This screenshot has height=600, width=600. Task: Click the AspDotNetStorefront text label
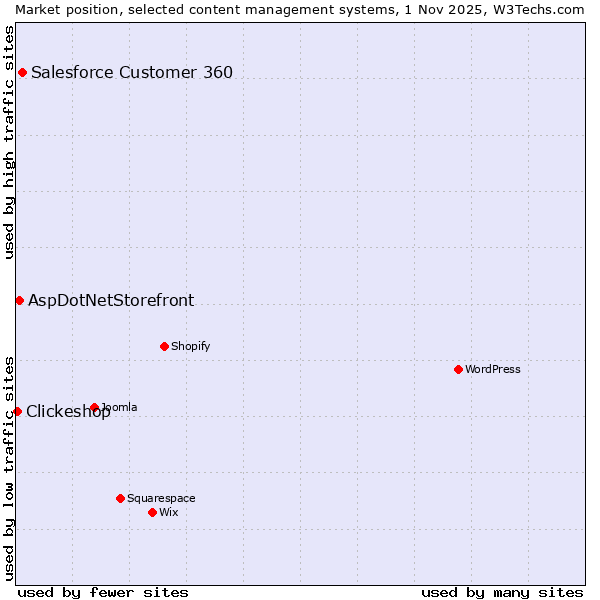(111, 300)
